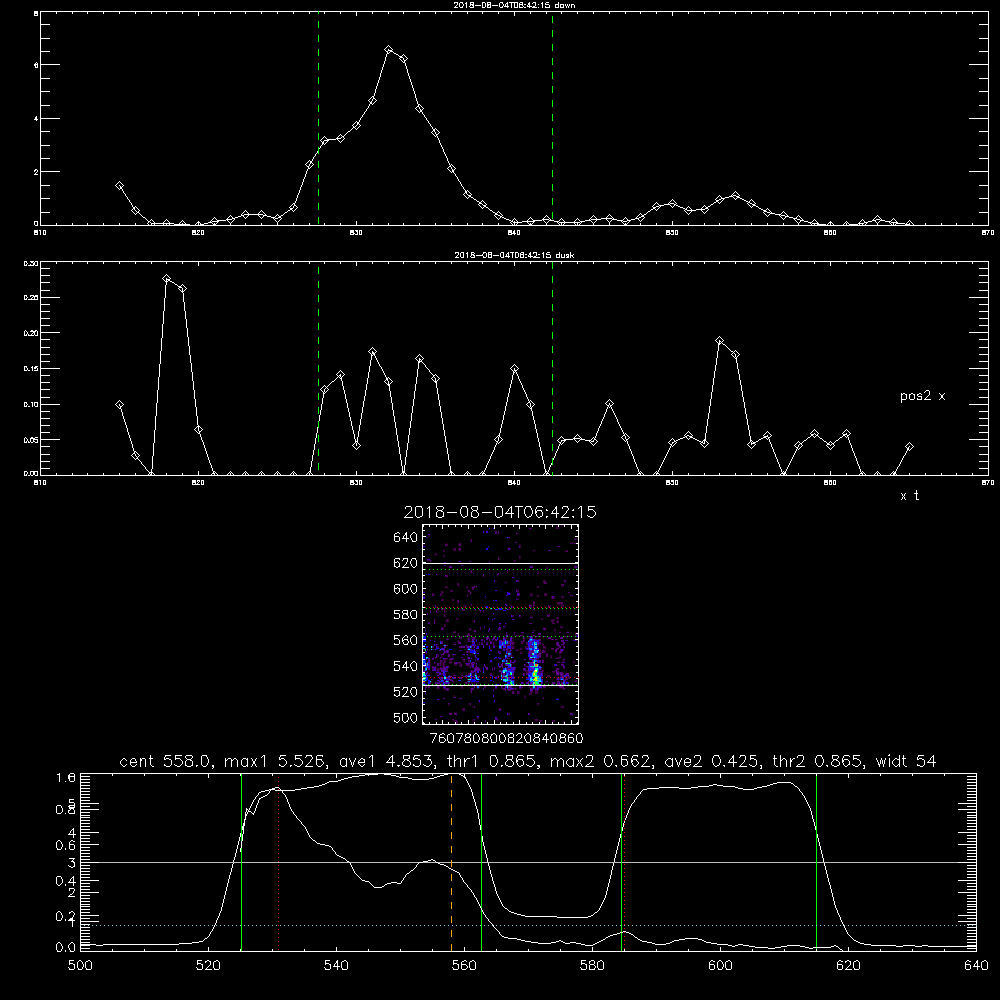This screenshot has height=1000, width=1000.
Task: Click 'thr1 0.865' in the stats line
Action: (x=490, y=761)
